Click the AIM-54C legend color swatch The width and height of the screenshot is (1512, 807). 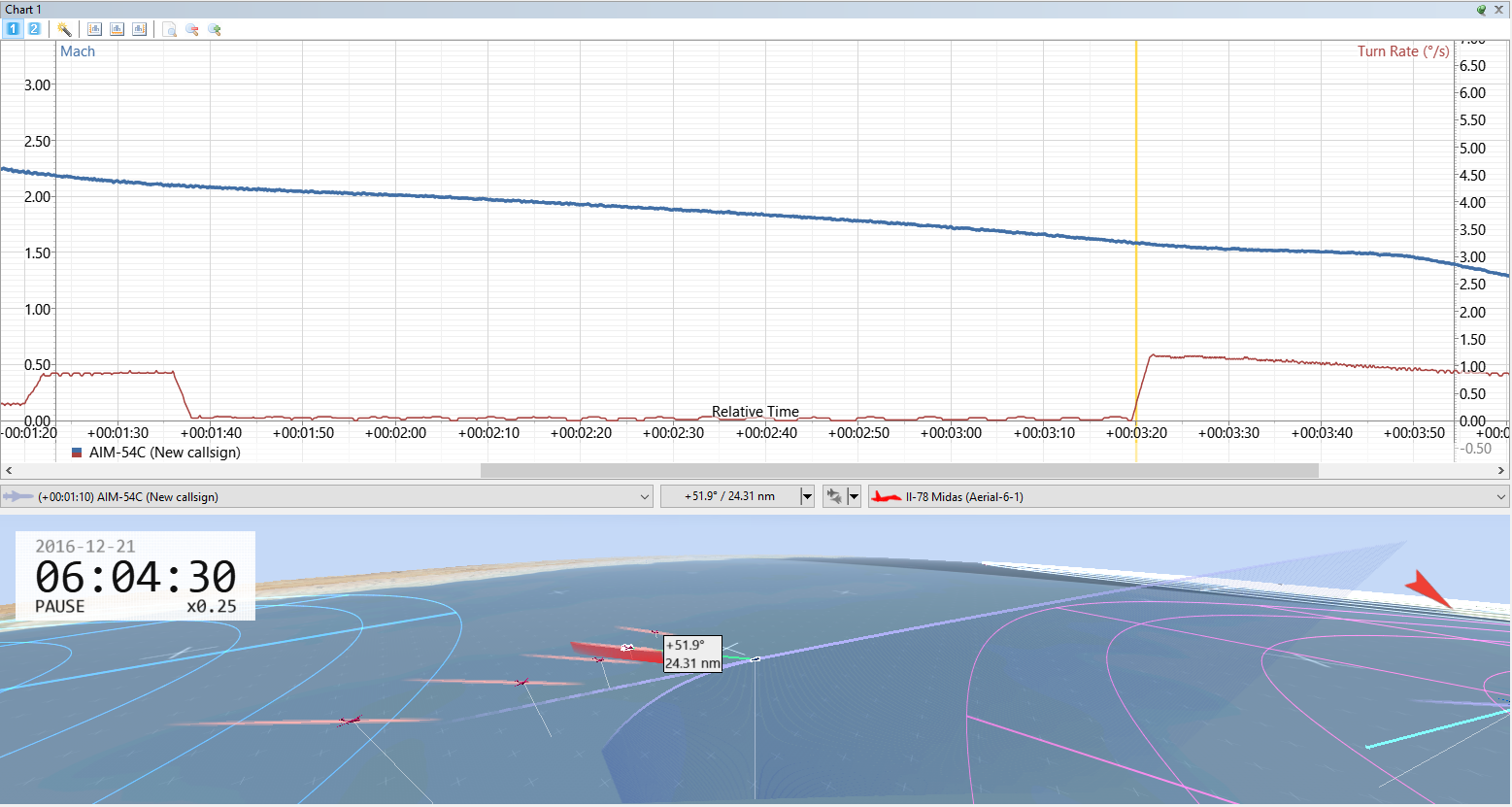(77, 453)
